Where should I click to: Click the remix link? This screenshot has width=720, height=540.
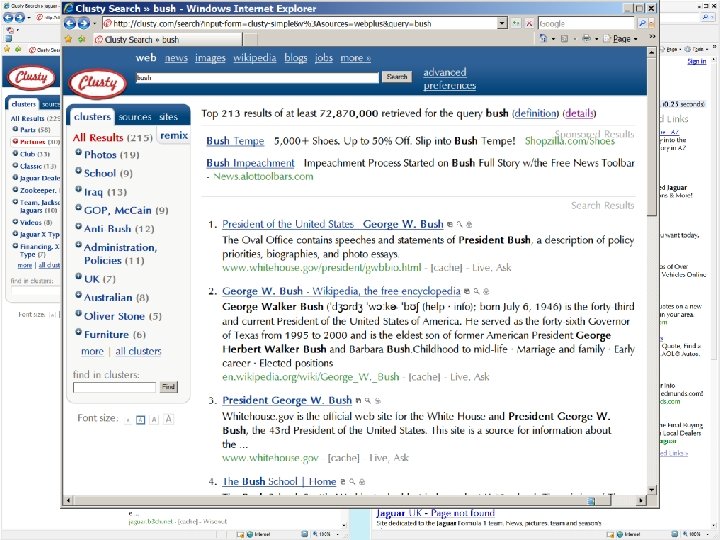174,135
